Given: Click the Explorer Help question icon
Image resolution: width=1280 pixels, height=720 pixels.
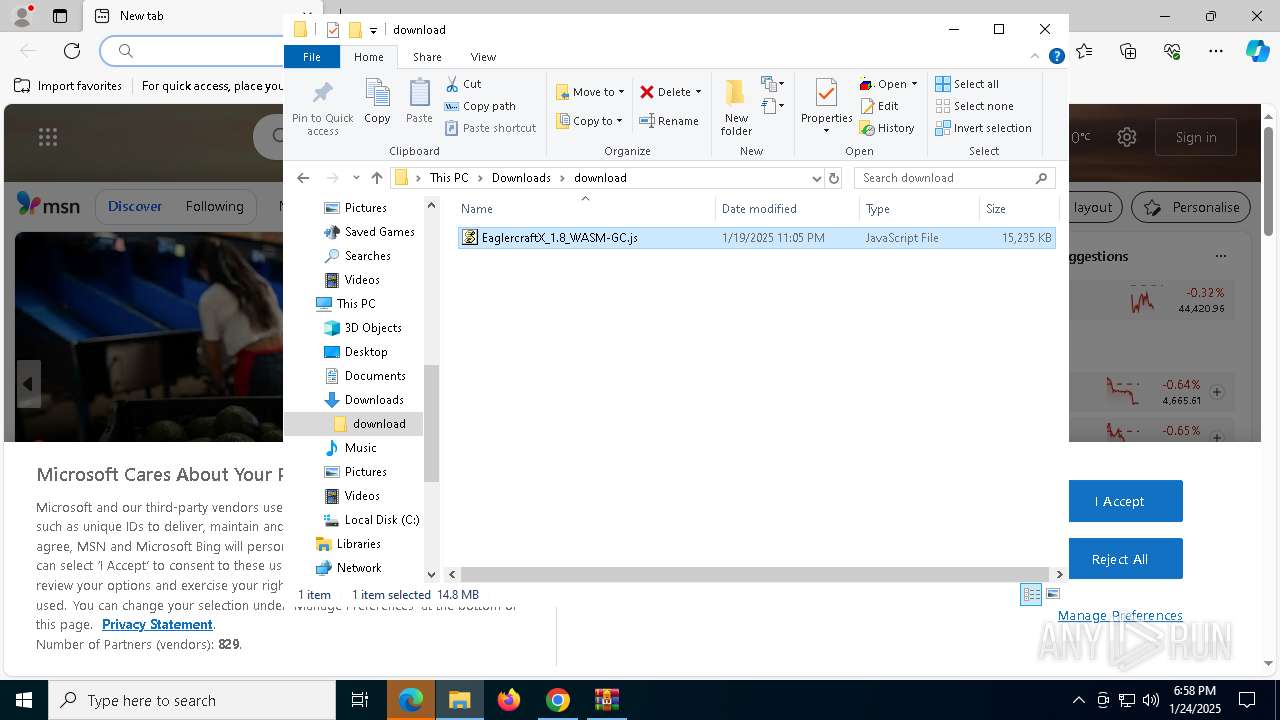Looking at the screenshot, I should [1056, 57].
